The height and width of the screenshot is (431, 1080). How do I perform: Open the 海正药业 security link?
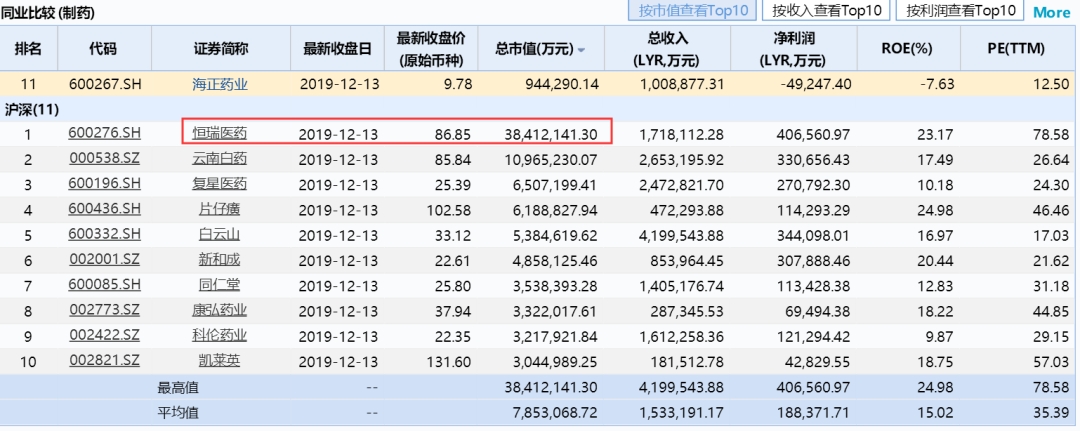pos(220,85)
